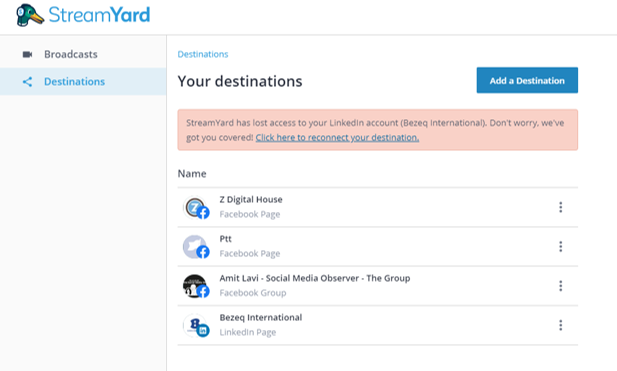Viewport: 617px width, 371px height.
Task: Click the Bezeq International name
Action: [x=260, y=317]
